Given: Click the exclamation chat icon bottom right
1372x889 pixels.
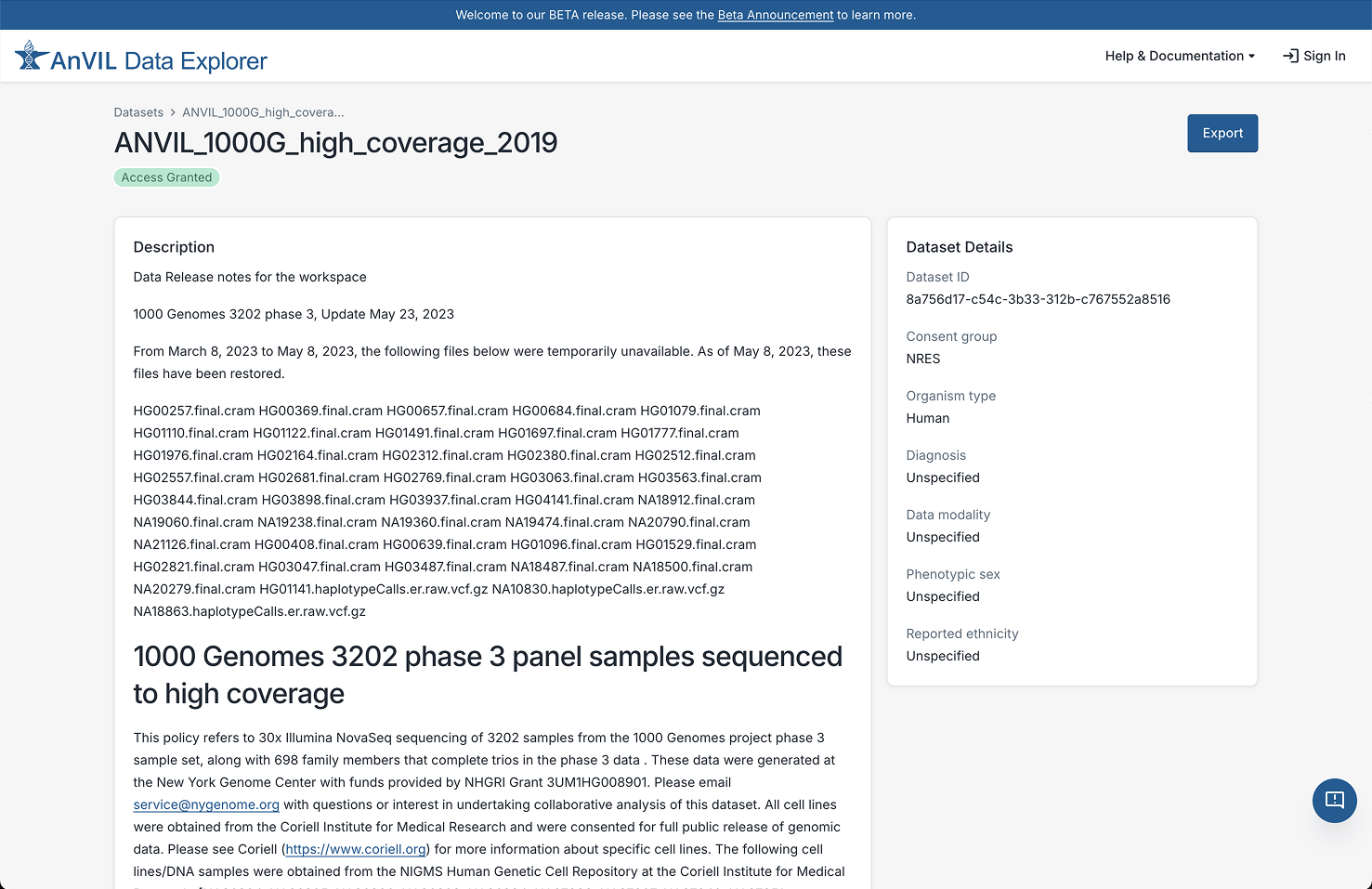Looking at the screenshot, I should pyautogui.click(x=1335, y=800).
